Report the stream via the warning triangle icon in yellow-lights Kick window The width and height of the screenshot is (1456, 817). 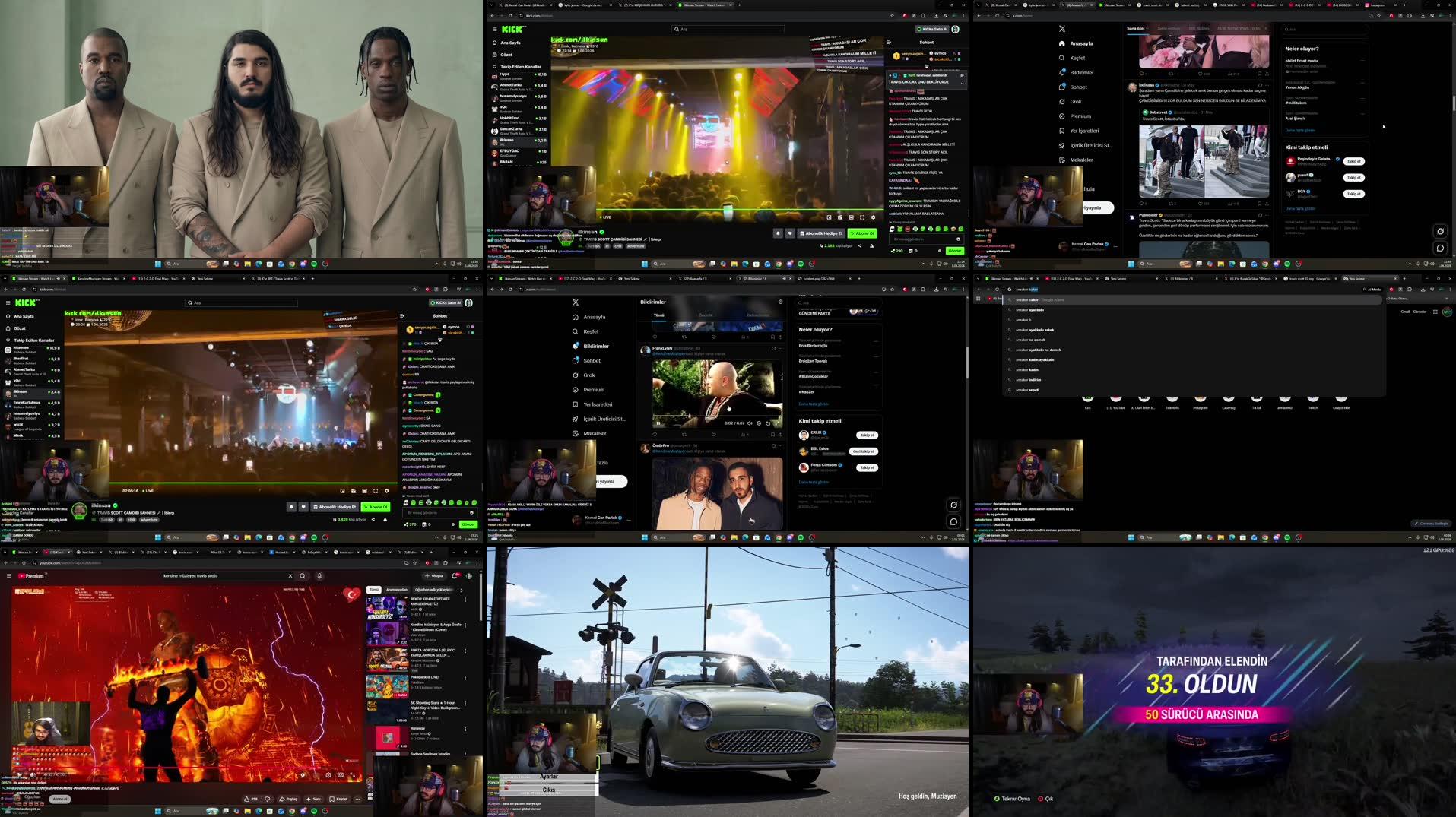[871, 245]
